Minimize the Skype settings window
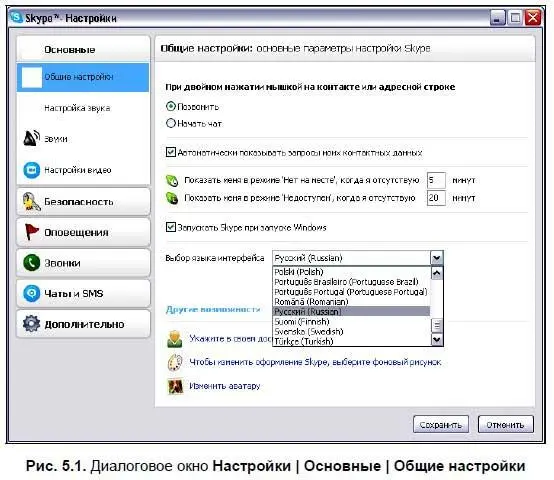Viewport: 554px width, 480px height. coord(497,17)
